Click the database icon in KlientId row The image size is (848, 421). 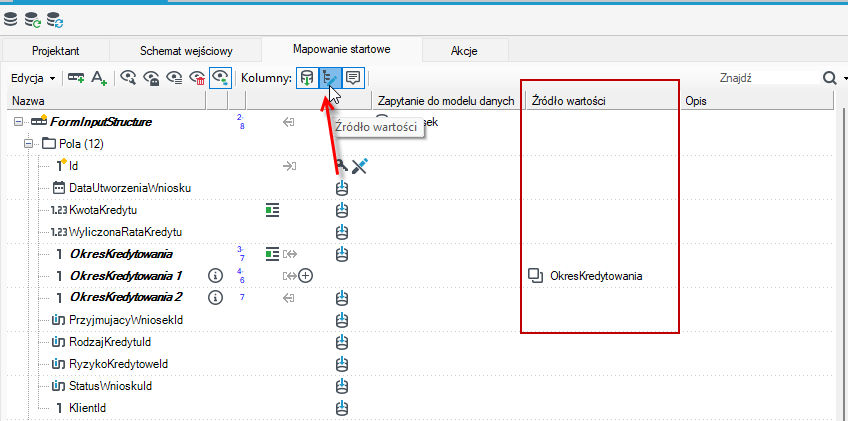pos(341,407)
